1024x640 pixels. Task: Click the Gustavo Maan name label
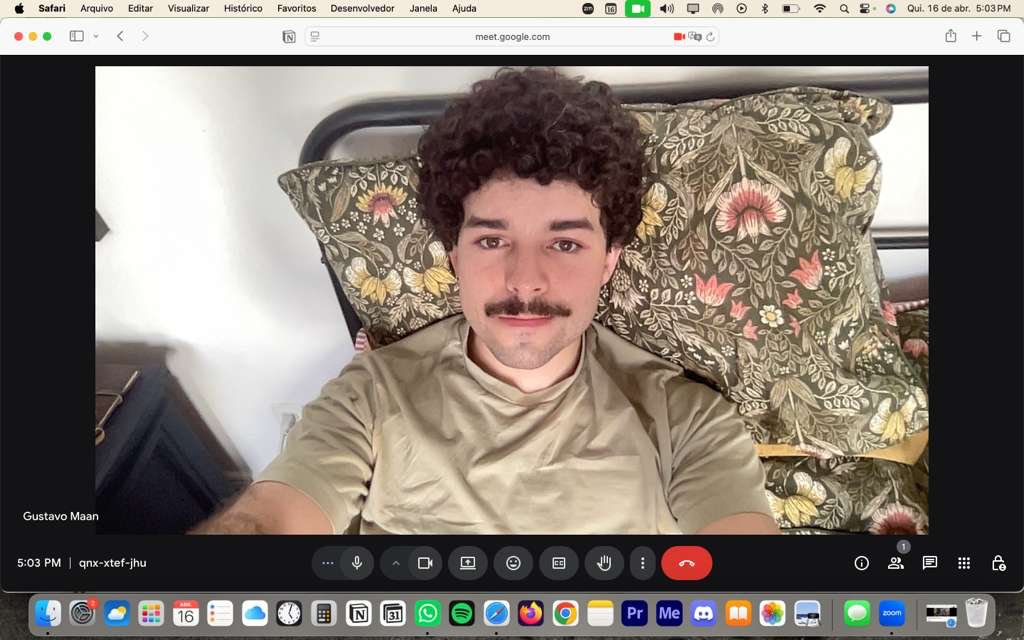pos(61,516)
